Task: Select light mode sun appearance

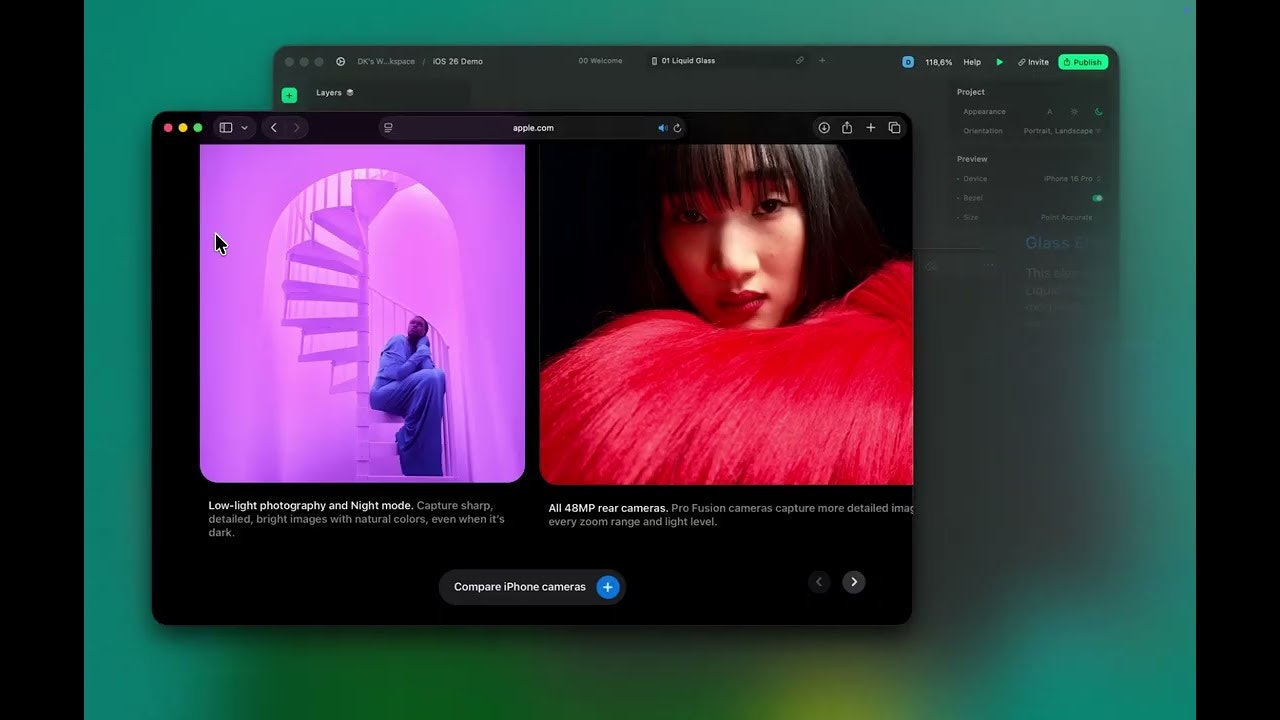Action: point(1074,112)
